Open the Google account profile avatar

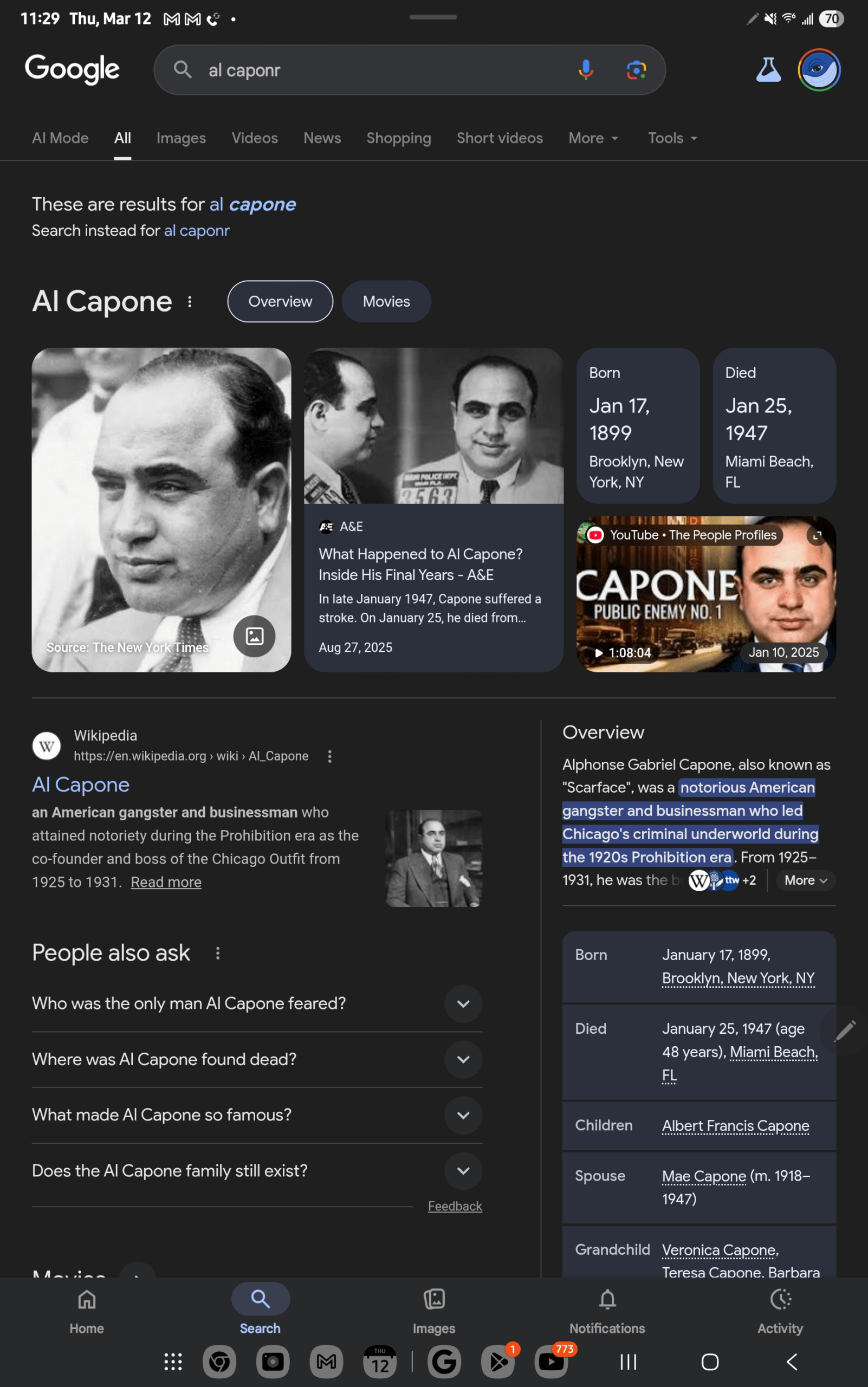[x=819, y=70]
